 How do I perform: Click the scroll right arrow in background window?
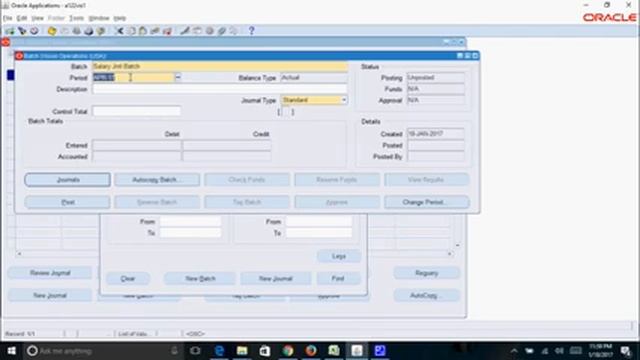449,253
